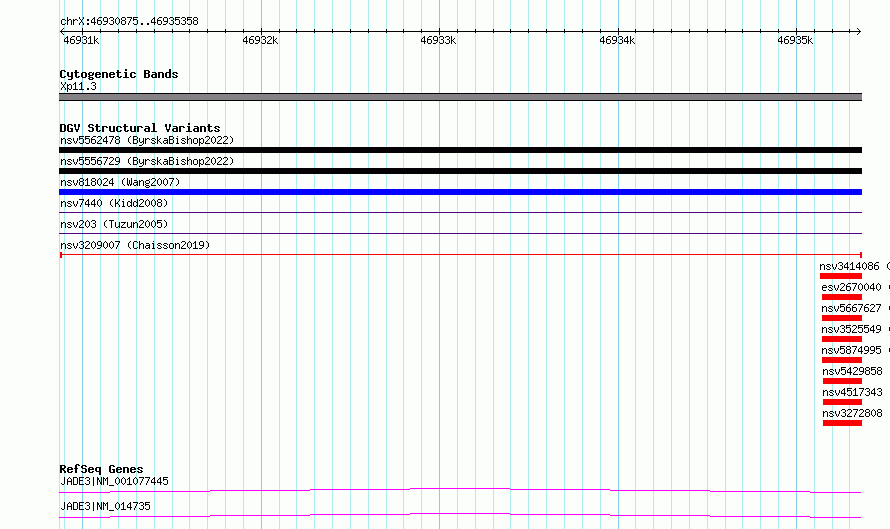Click the magenta JADE3|NM_001077445 transcript line
The image size is (890, 529).
coord(460,490)
